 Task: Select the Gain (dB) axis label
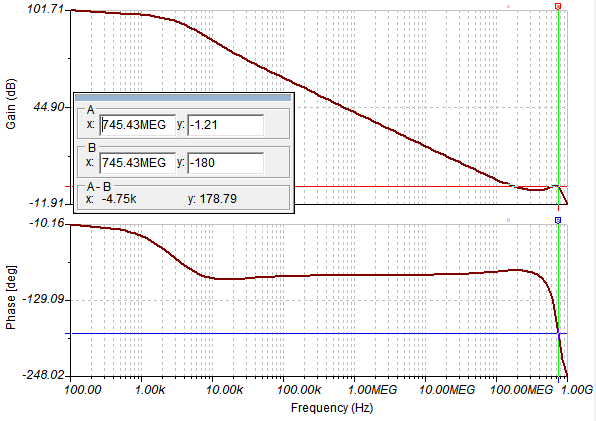11,104
